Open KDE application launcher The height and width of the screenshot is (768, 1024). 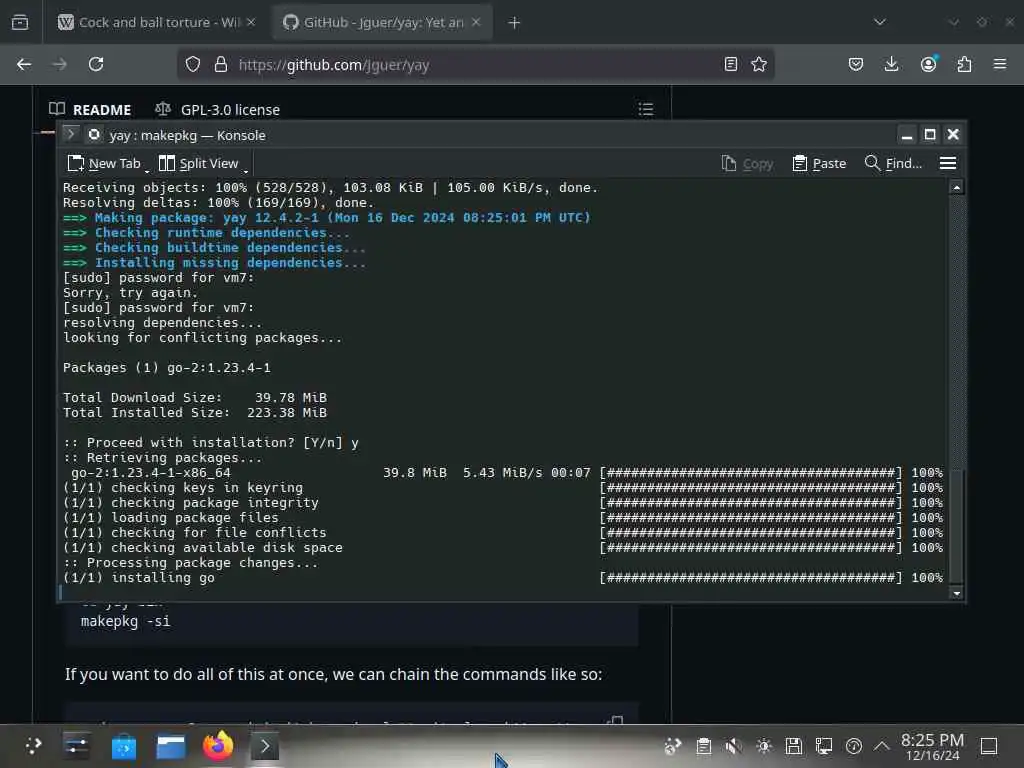(x=33, y=746)
